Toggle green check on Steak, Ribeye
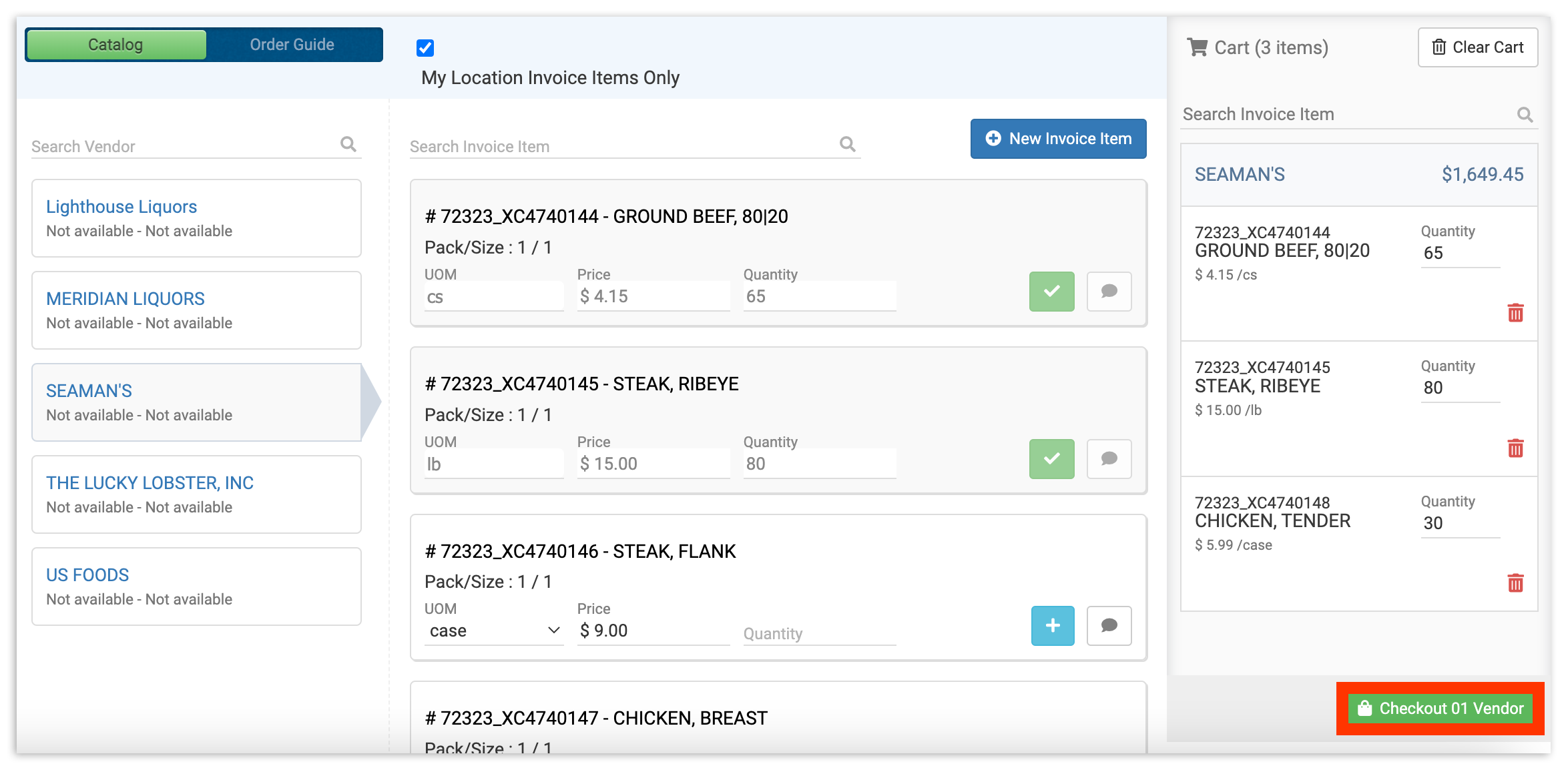The height and width of the screenshot is (770, 1568). [1051, 459]
